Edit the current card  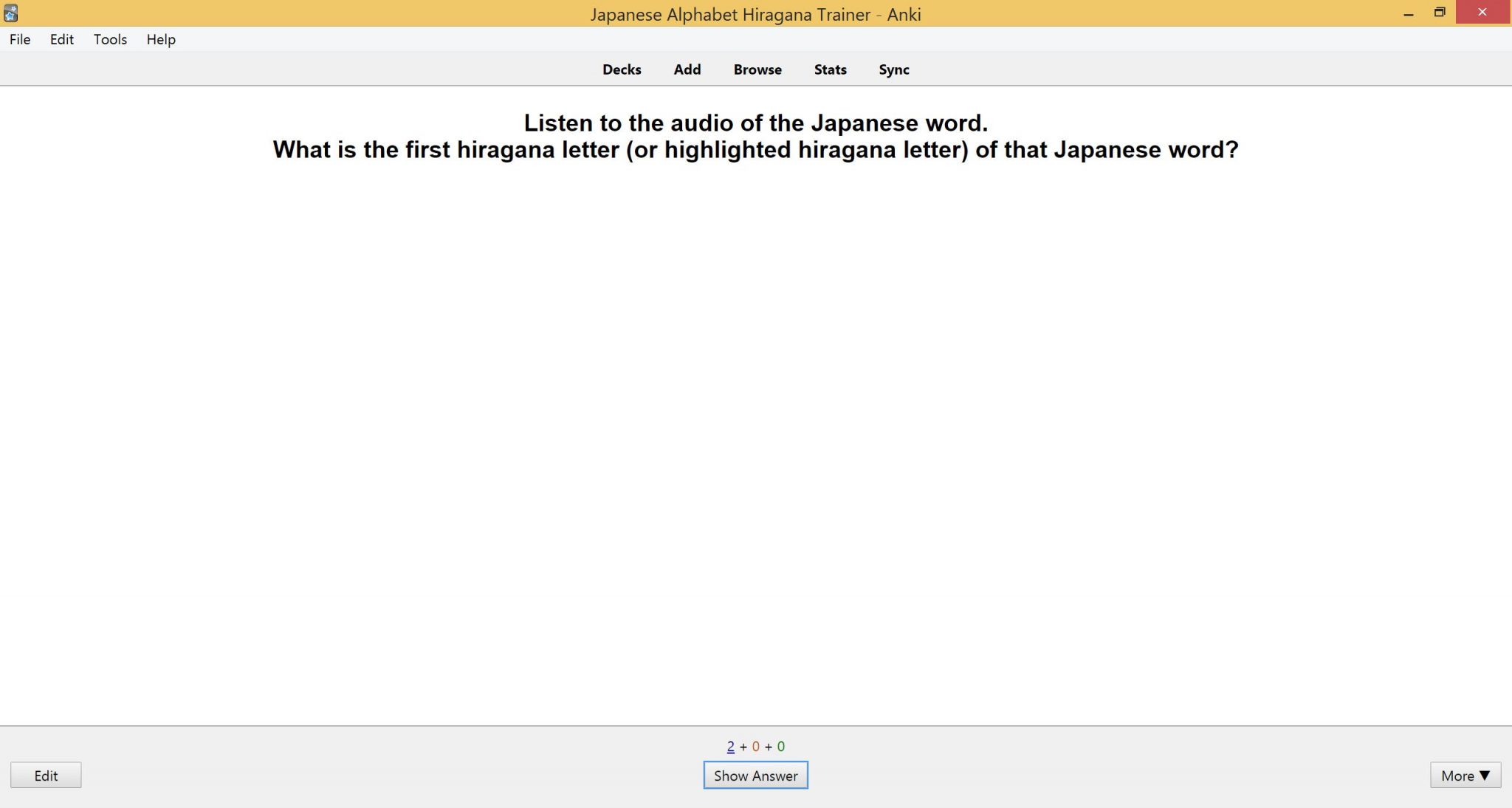46,775
